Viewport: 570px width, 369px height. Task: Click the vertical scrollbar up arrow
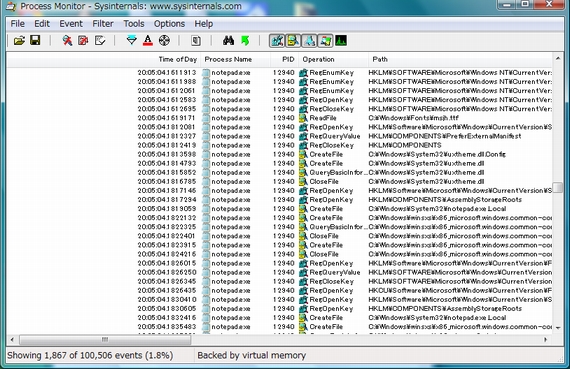point(558,58)
